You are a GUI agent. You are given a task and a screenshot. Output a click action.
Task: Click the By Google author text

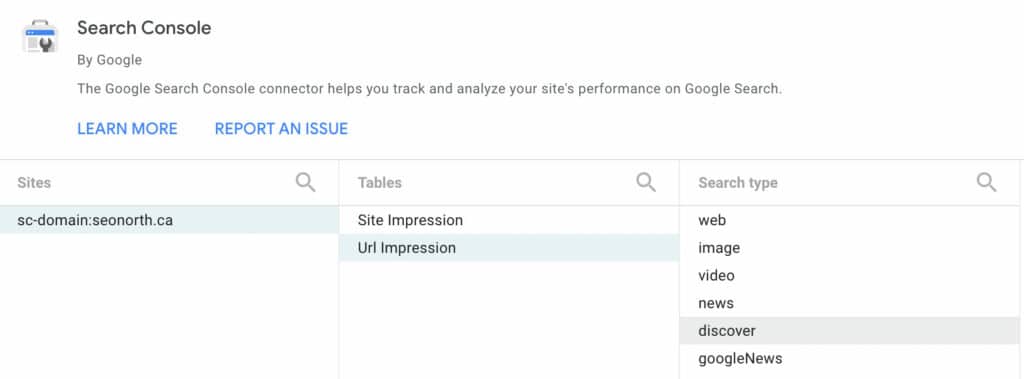(x=110, y=60)
